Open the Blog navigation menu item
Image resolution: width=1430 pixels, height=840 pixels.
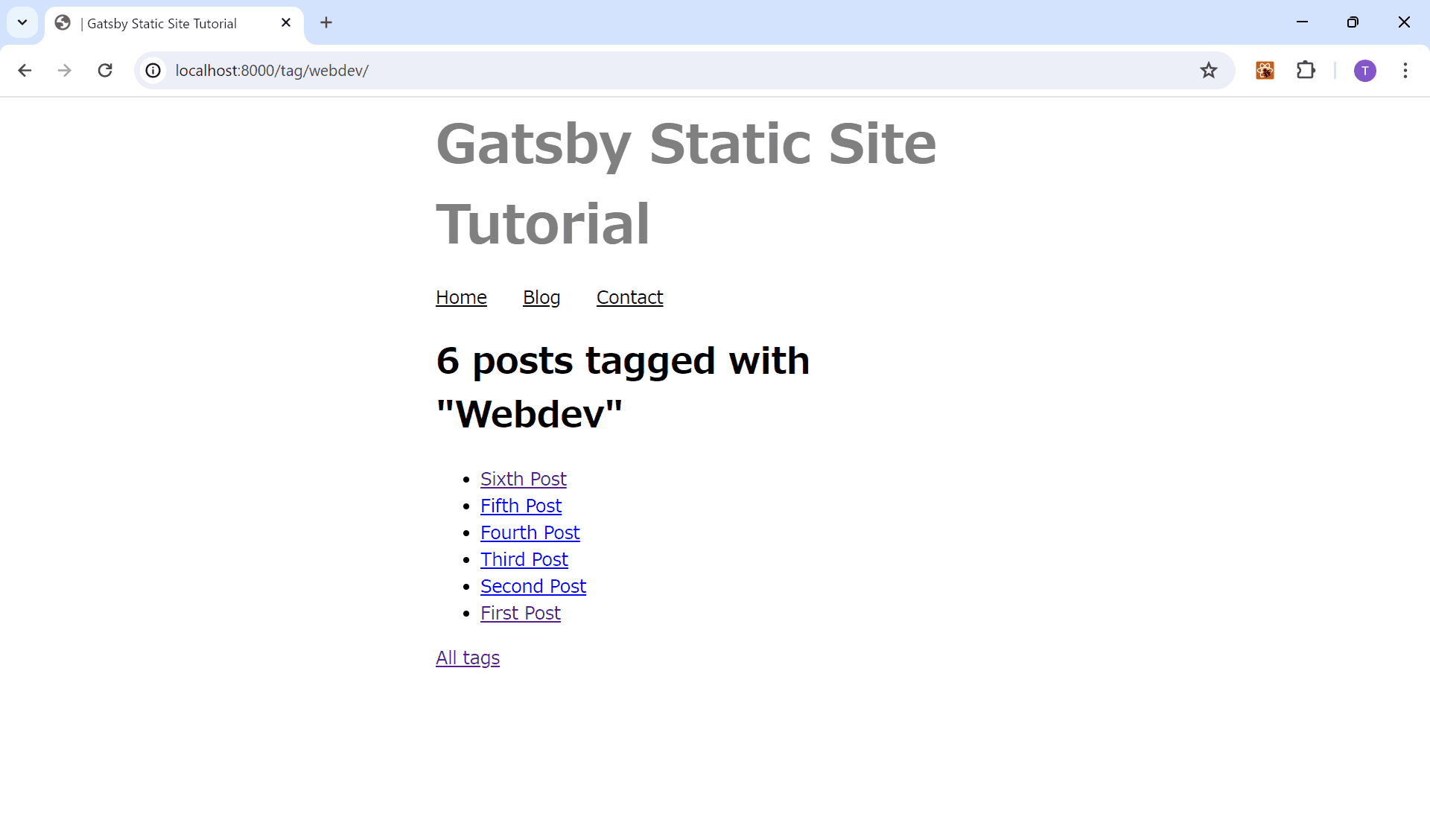[x=541, y=297]
